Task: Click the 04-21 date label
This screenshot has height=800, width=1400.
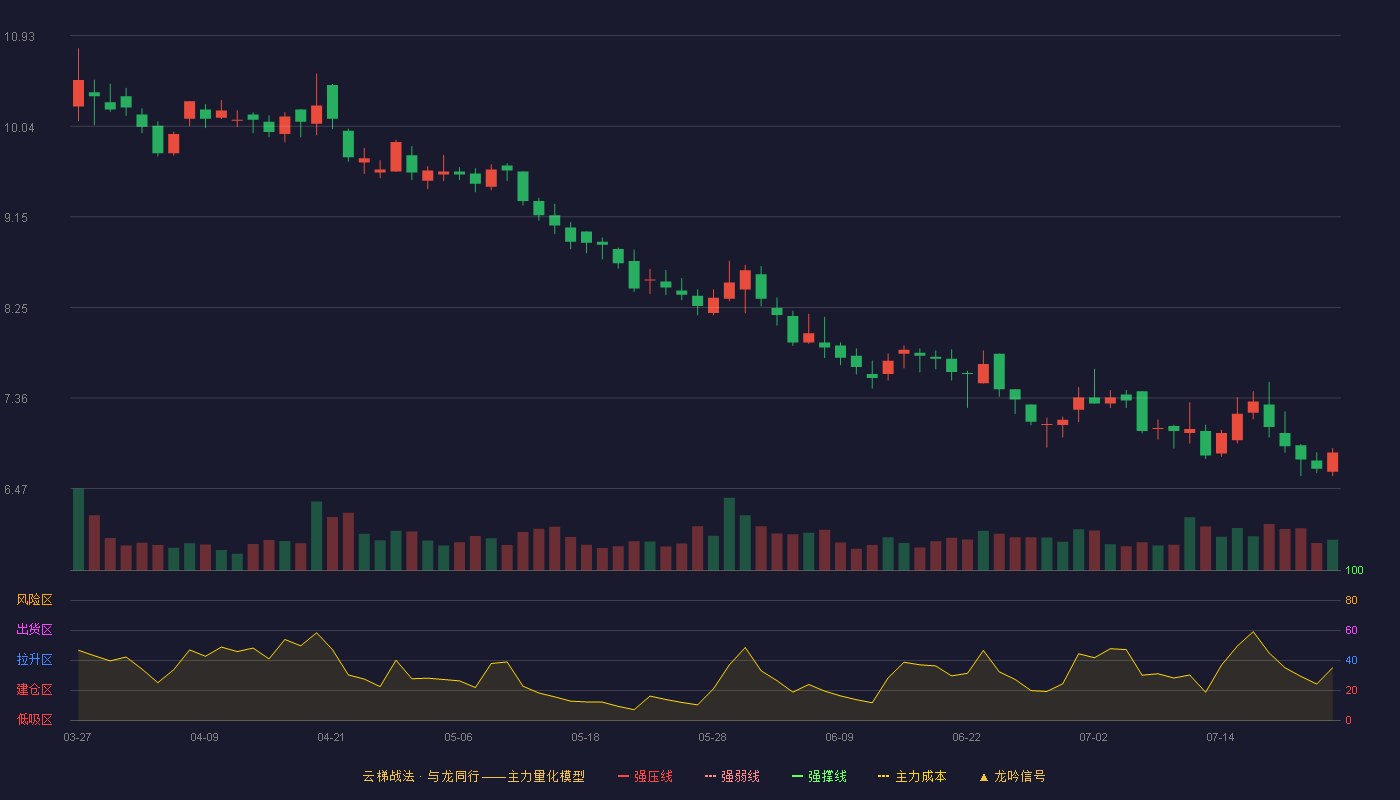Action: tap(331, 737)
